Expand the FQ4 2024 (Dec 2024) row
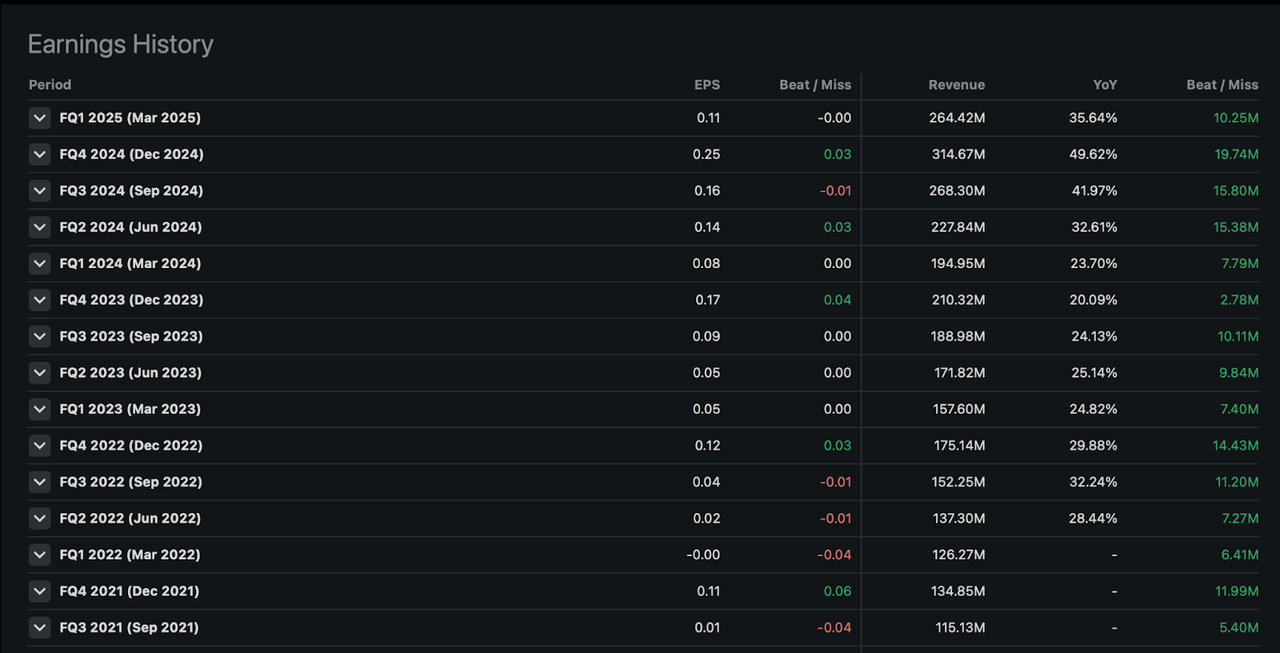Image resolution: width=1280 pixels, height=653 pixels. 40,154
